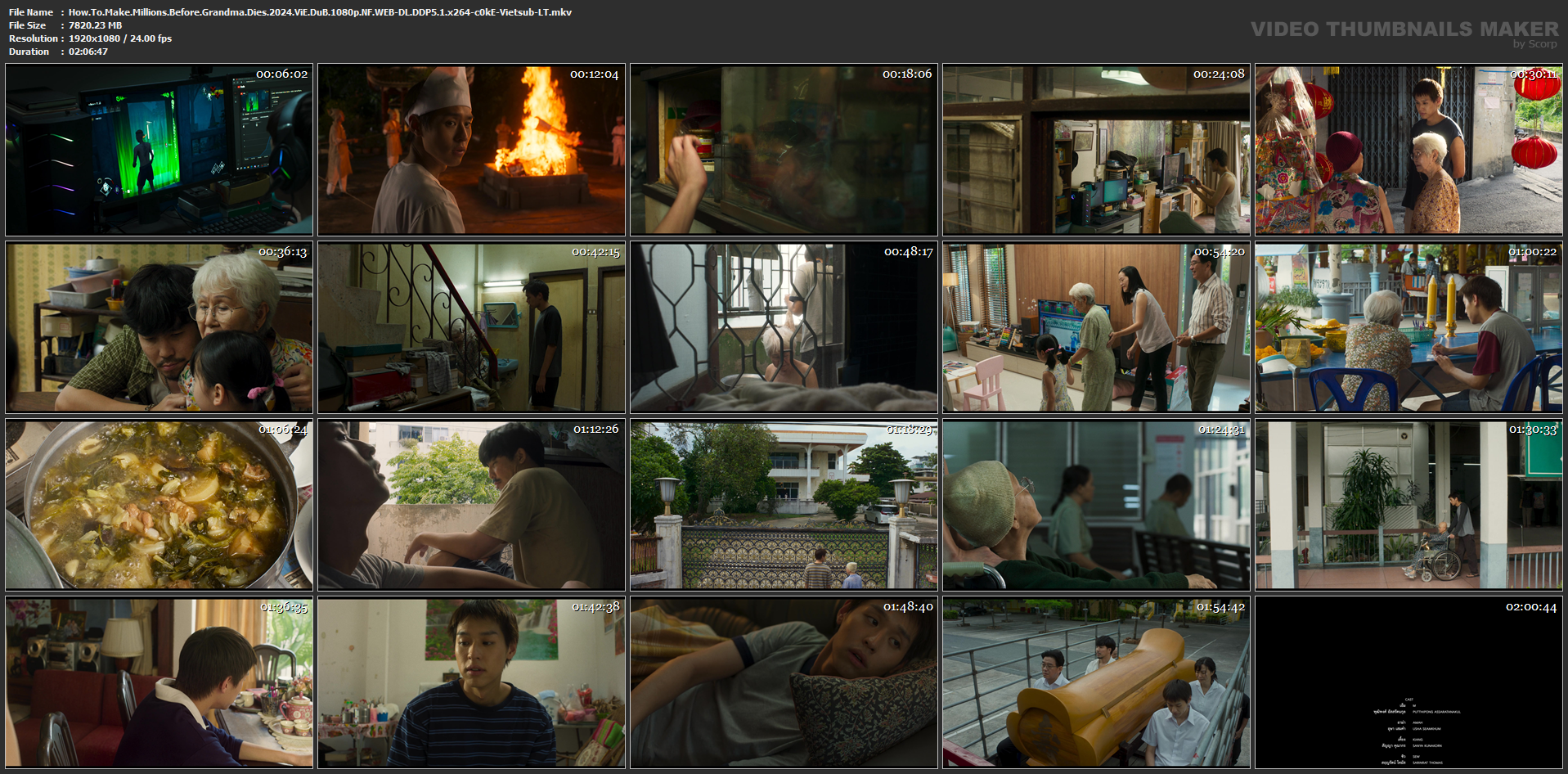
Task: Click timestamp 00:24:08
Action: pos(1219,74)
